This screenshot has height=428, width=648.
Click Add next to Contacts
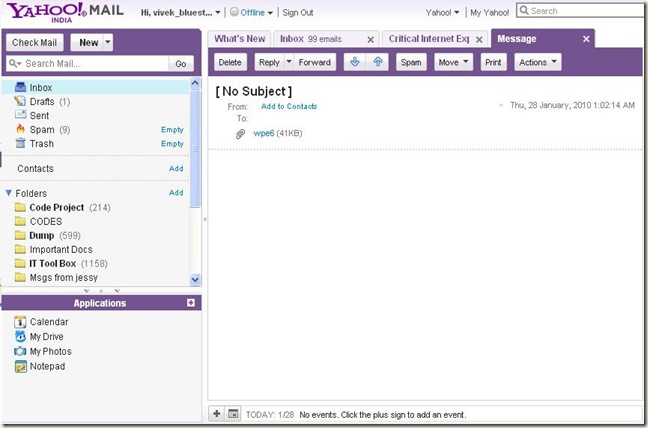pyautogui.click(x=176, y=168)
